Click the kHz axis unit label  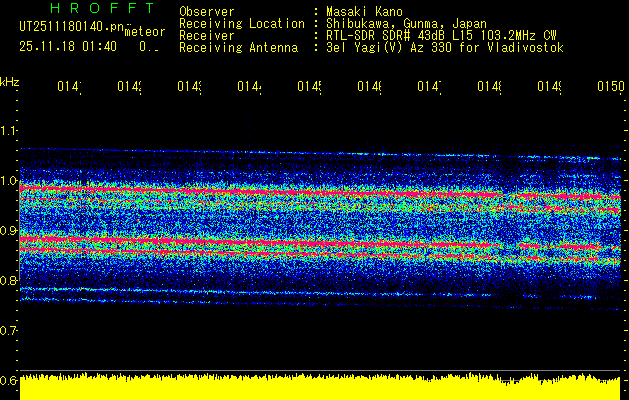tap(10, 82)
